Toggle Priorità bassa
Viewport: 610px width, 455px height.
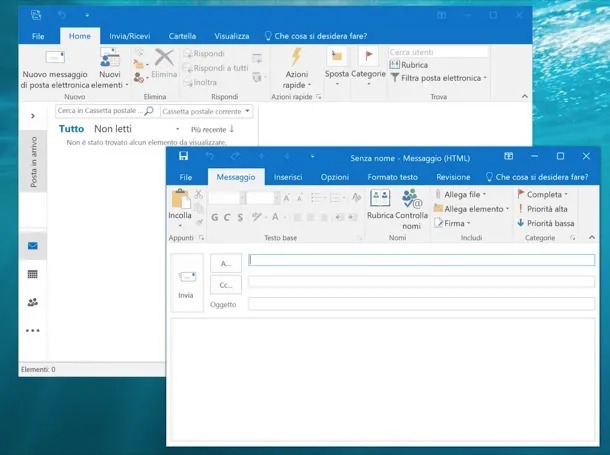pos(546,223)
